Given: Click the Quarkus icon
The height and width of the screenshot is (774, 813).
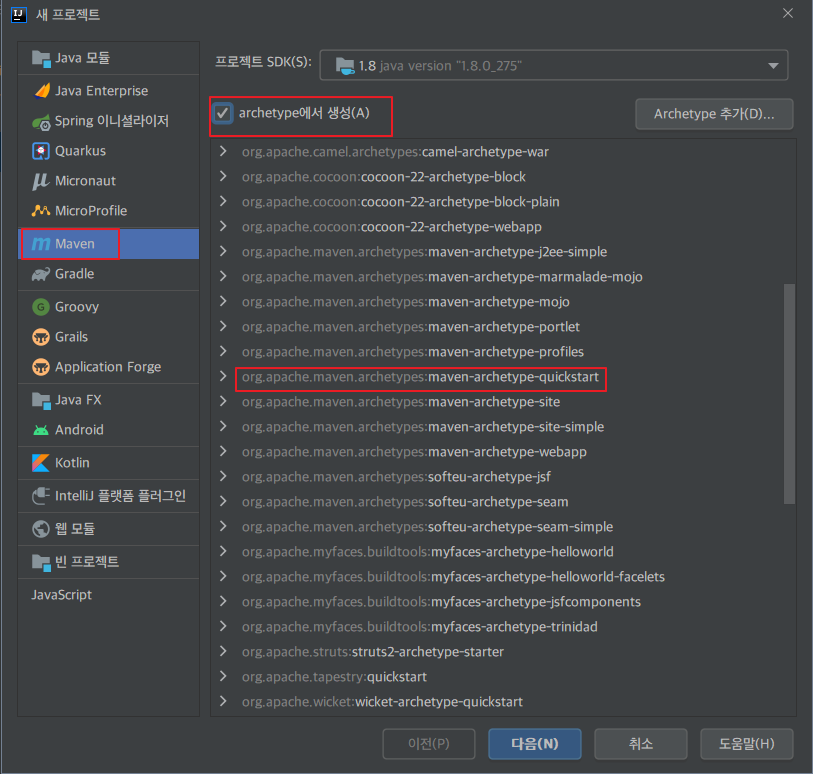Looking at the screenshot, I should 41,151.
